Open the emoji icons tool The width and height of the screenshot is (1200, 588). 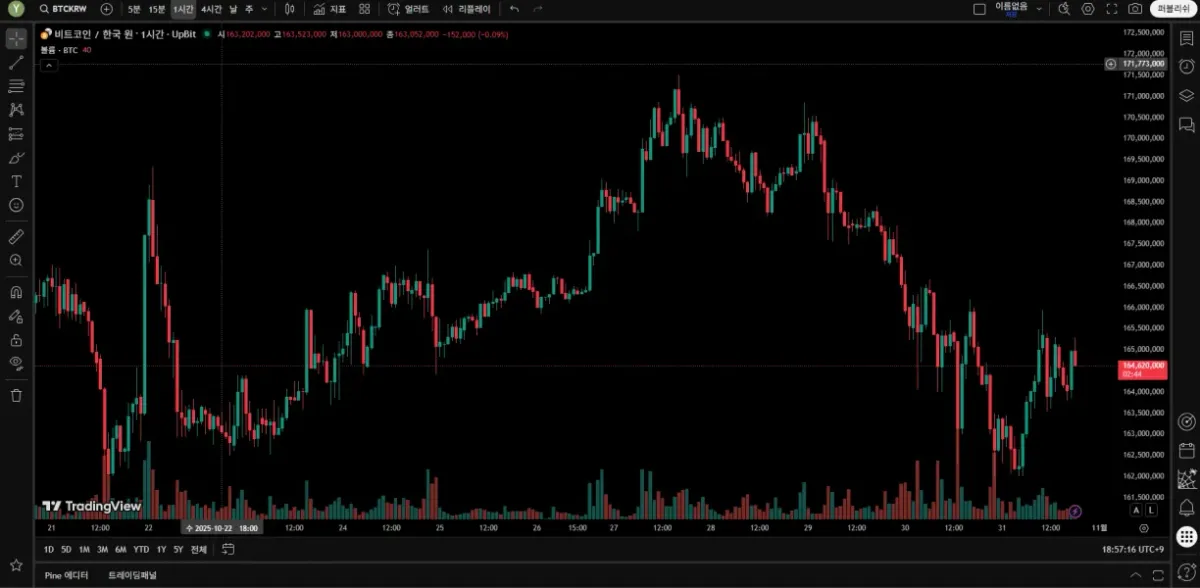click(x=16, y=205)
